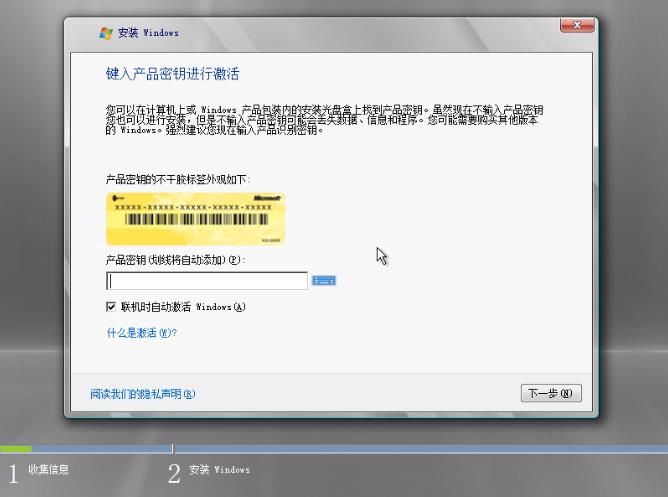
Task: Click the green setup progress bar segment
Action: (16, 449)
